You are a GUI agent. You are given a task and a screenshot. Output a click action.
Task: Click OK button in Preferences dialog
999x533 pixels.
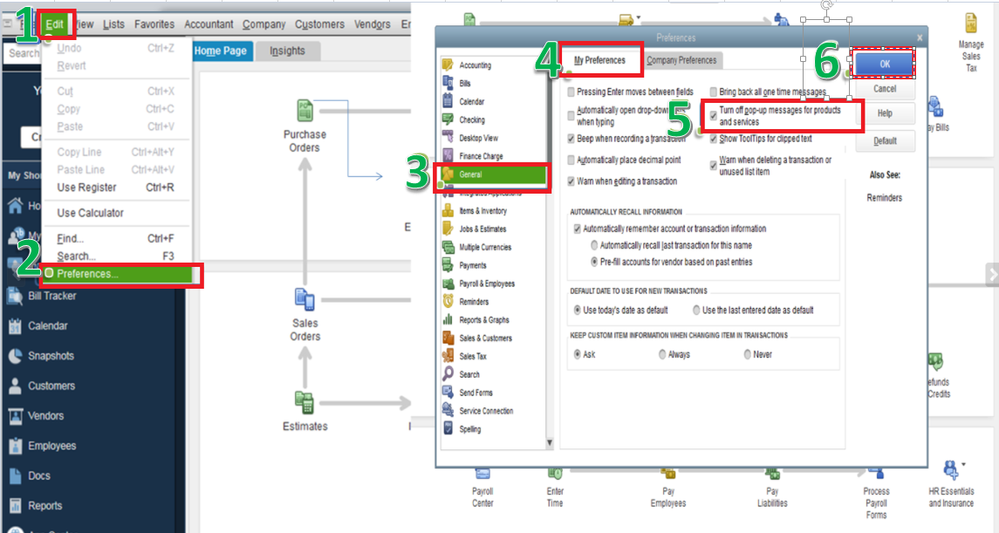[884, 64]
